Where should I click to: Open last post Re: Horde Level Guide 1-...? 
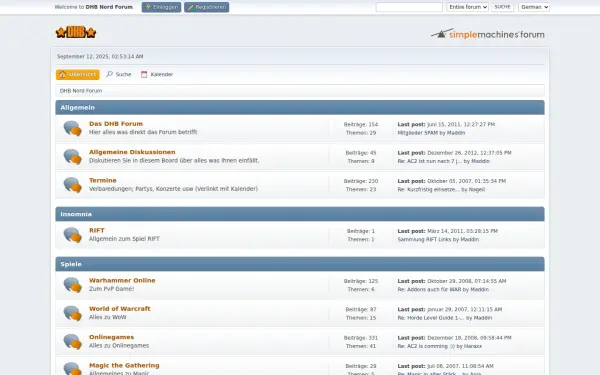pyautogui.click(x=431, y=318)
